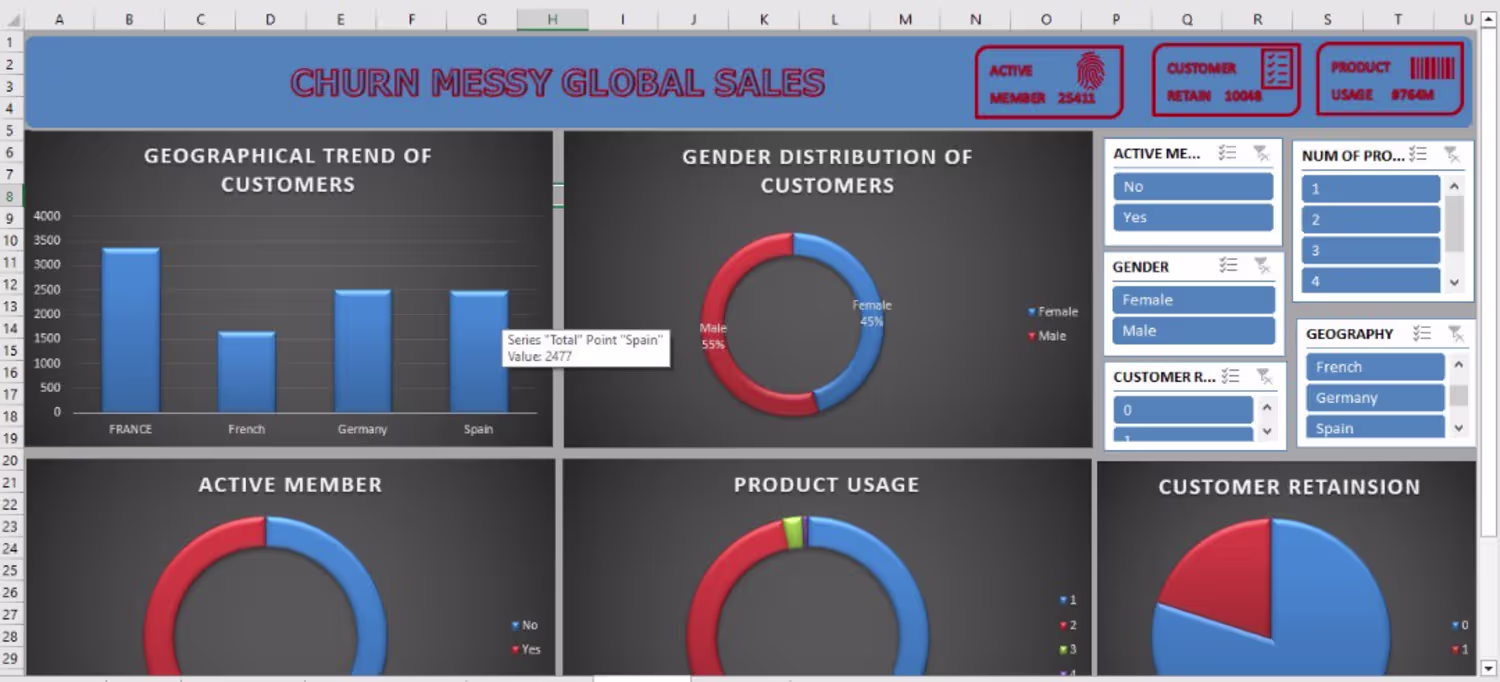Select 0 in the Customer R... slicer
Screen dimensions: 1500x682
[x=1183, y=410]
